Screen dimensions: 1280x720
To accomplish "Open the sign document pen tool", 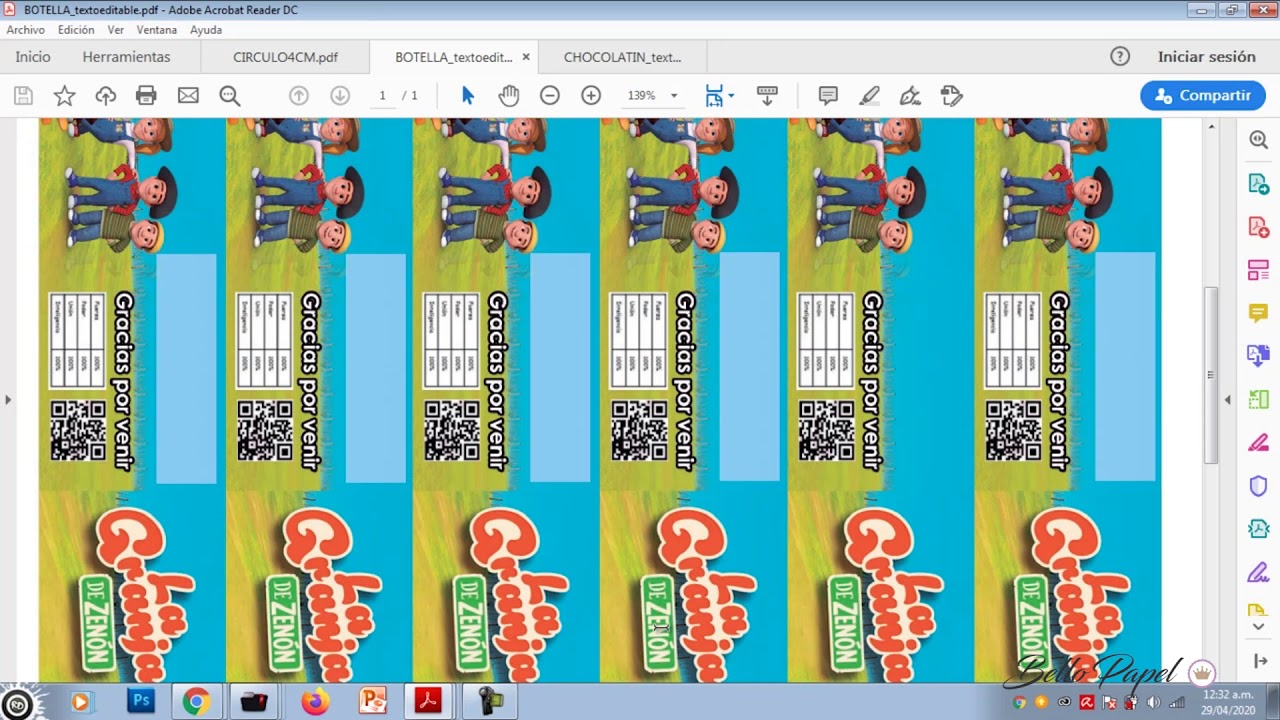I will coord(910,96).
